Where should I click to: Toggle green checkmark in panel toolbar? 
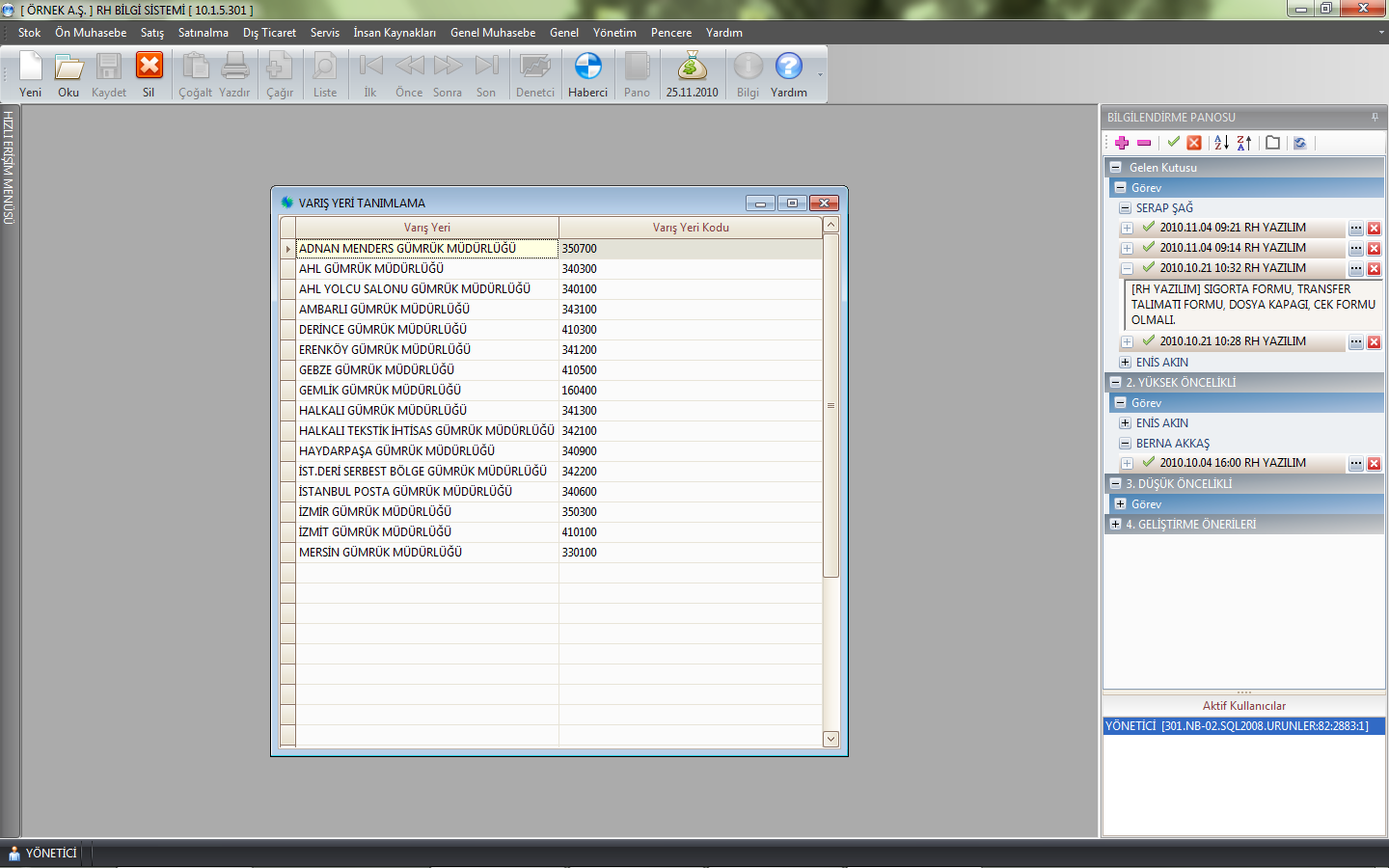tap(1173, 143)
